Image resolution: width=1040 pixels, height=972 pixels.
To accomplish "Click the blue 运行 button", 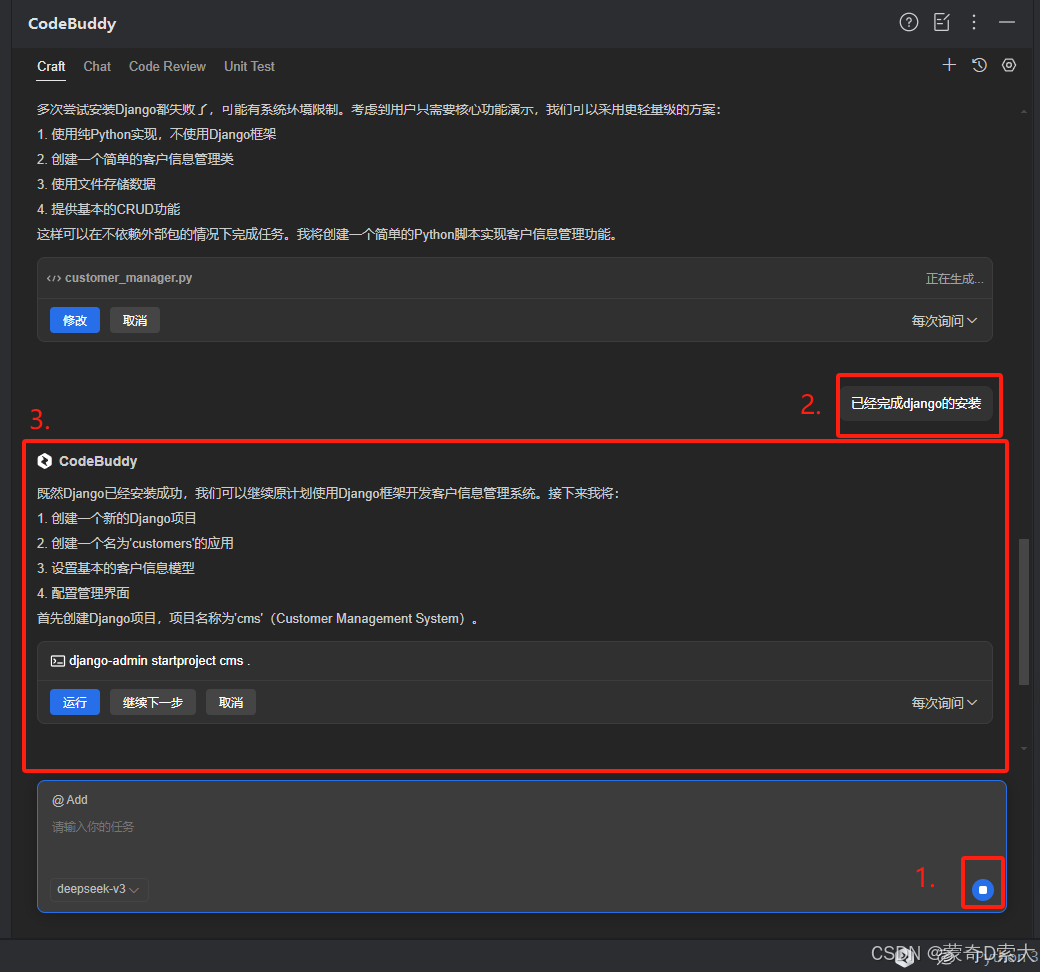I will tap(75, 702).
